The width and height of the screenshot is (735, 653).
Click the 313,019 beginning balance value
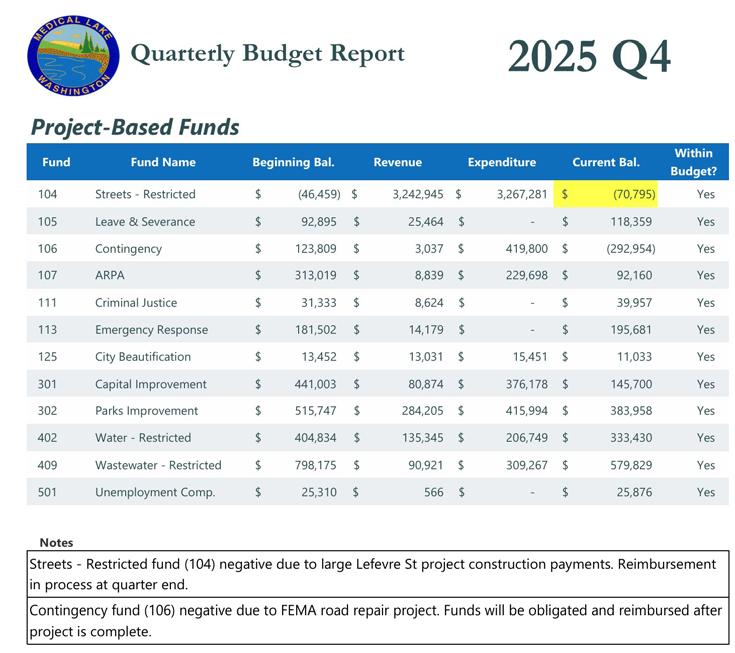click(315, 275)
